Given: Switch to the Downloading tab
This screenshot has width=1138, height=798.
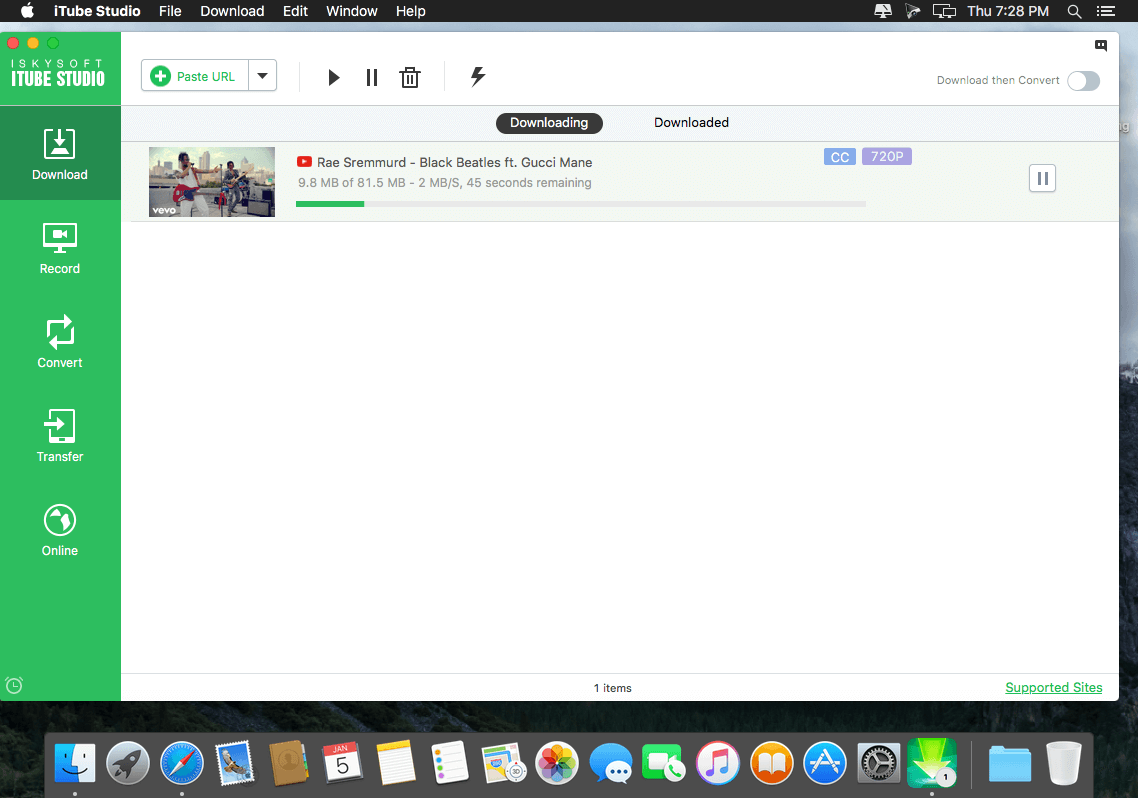Looking at the screenshot, I should point(549,123).
